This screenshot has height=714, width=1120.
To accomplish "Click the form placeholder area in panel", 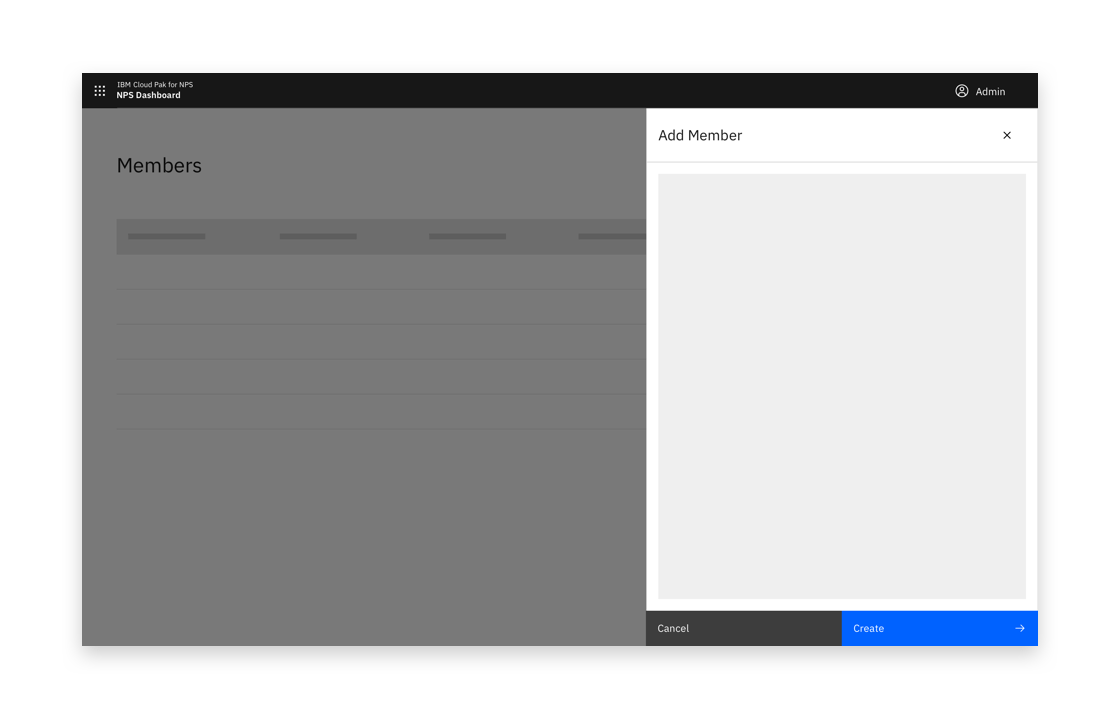I will tap(842, 385).
